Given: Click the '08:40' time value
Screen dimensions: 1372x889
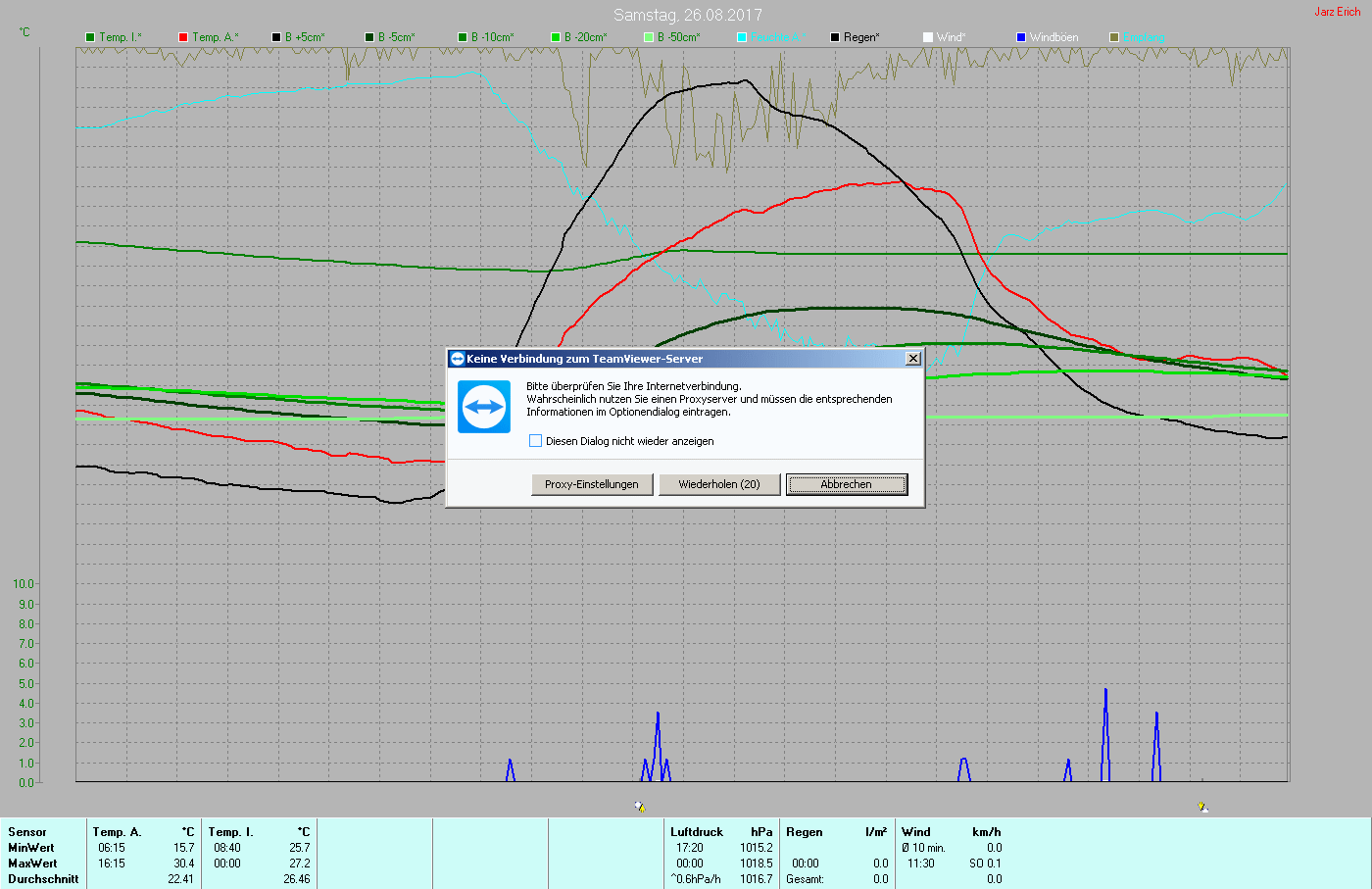Looking at the screenshot, I should click(x=227, y=848).
